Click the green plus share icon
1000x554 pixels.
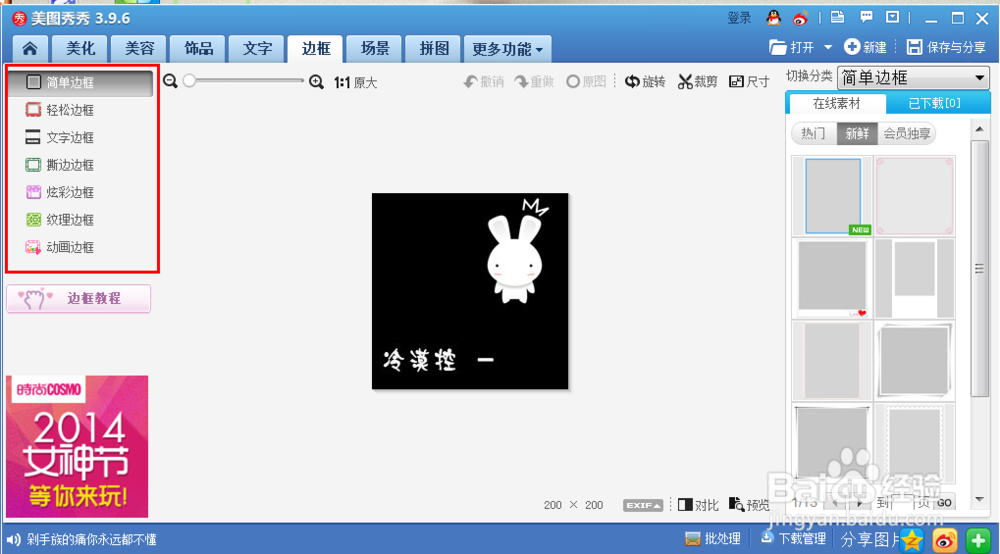tap(978, 540)
